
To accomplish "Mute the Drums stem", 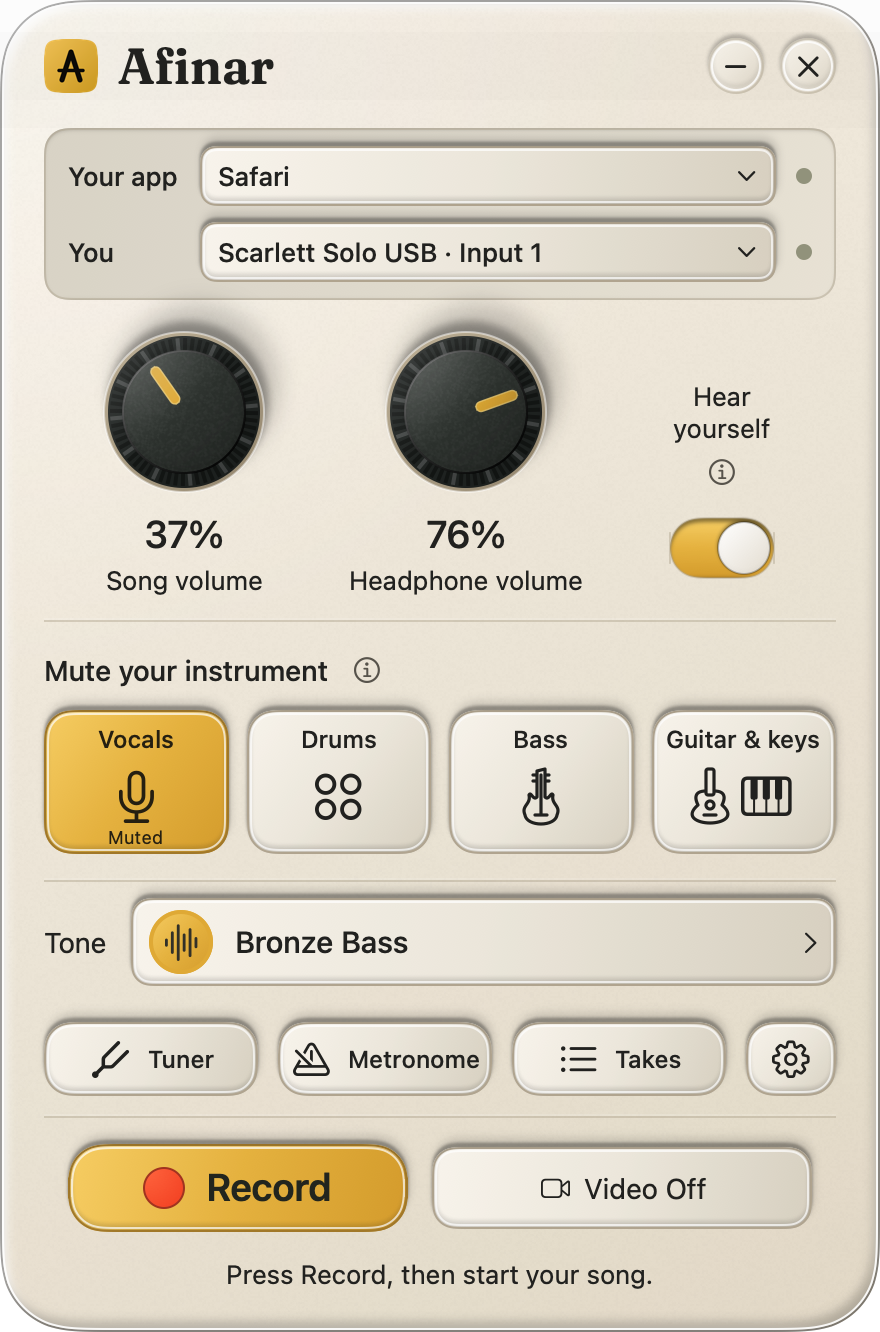I will [339, 781].
